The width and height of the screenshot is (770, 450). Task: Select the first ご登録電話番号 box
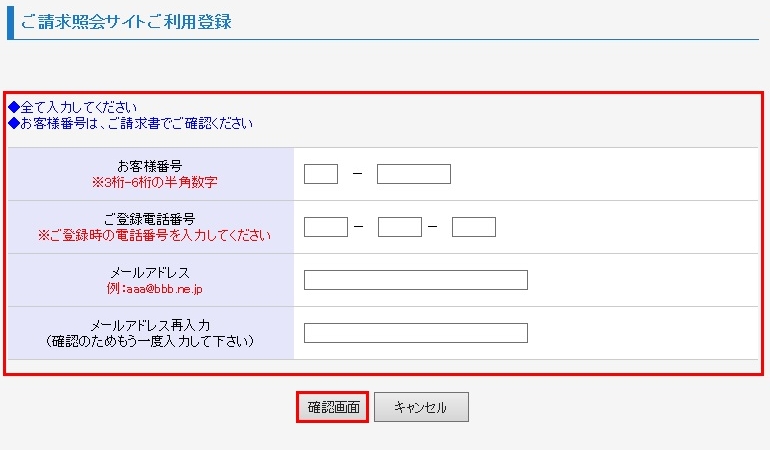point(326,227)
